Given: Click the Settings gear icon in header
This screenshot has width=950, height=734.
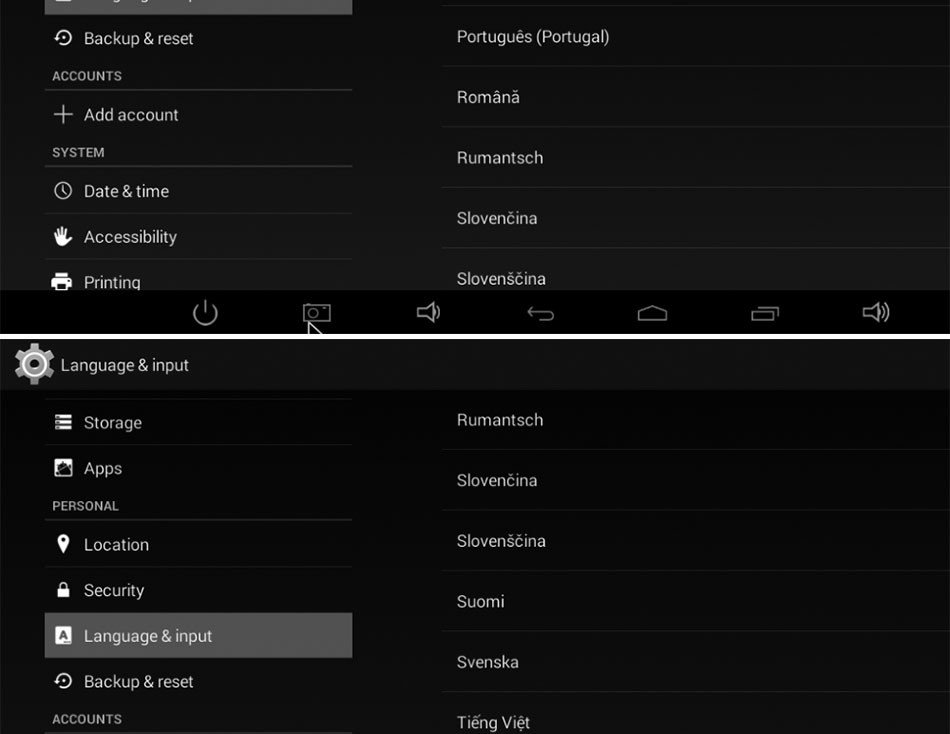Looking at the screenshot, I should [34, 364].
